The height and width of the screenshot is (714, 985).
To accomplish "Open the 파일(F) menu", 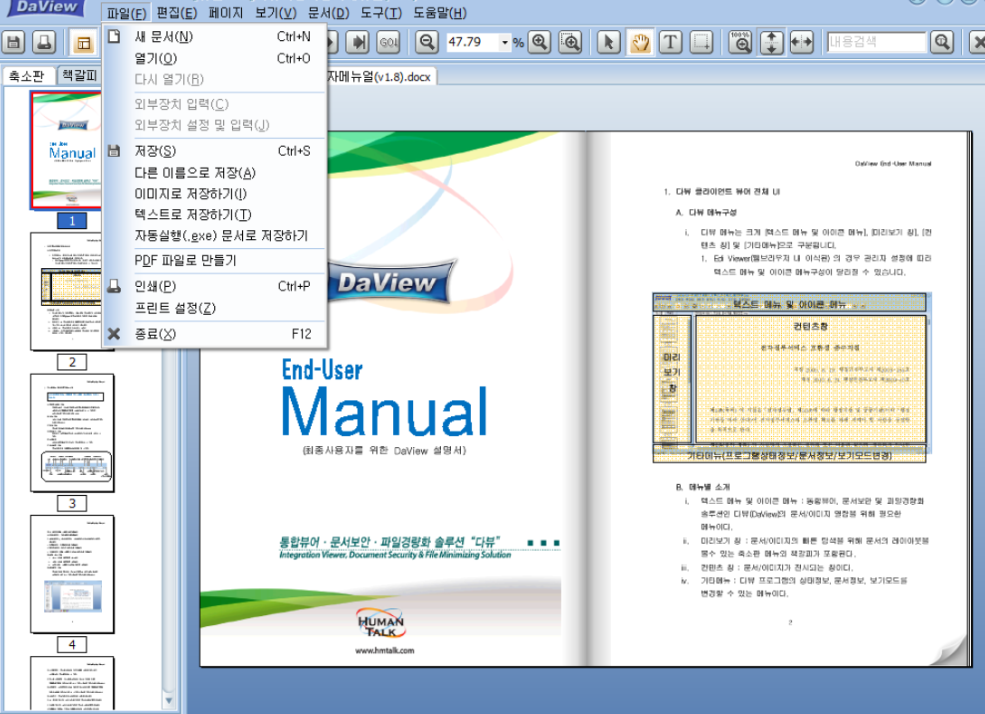I will 126,13.
